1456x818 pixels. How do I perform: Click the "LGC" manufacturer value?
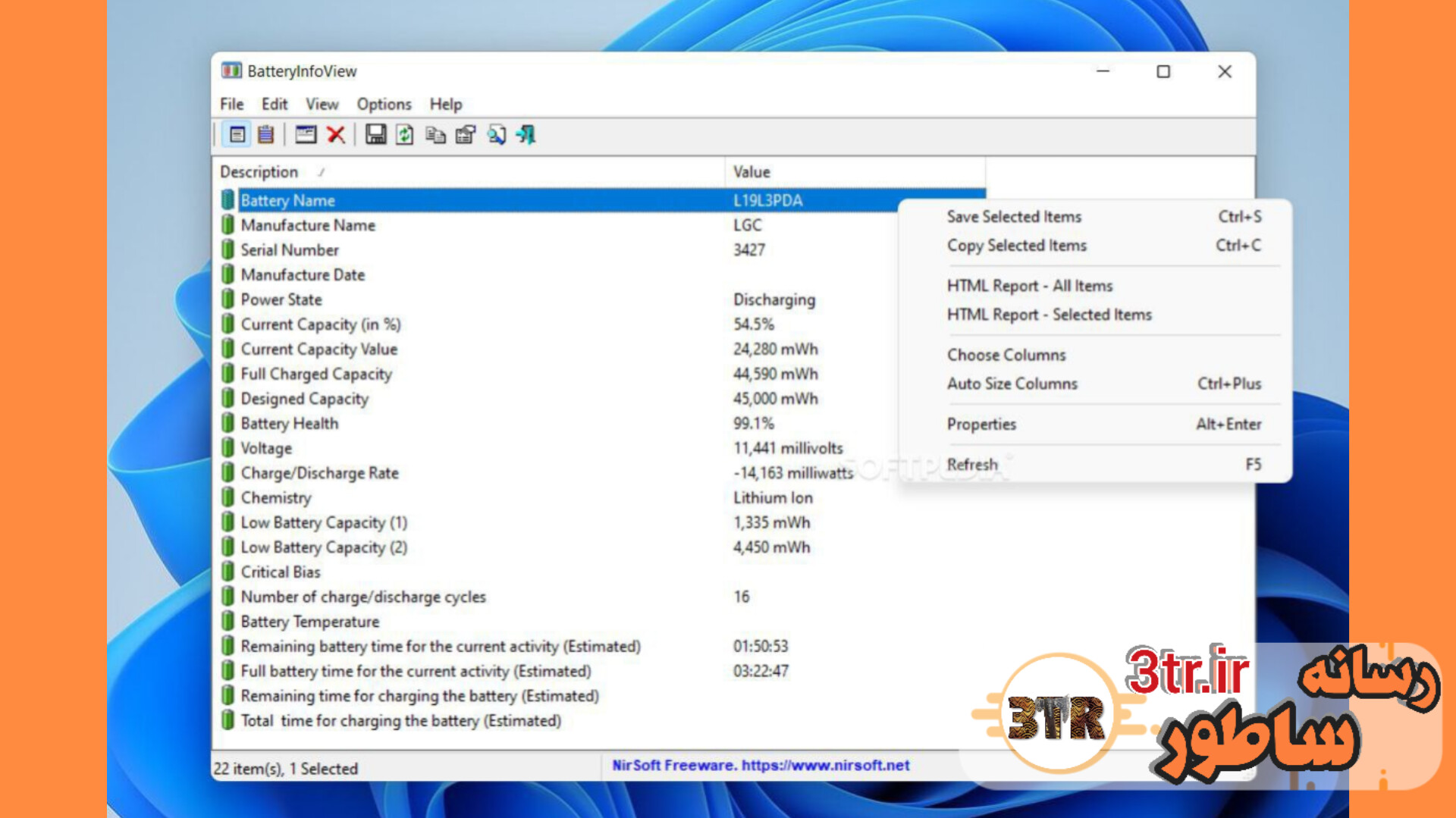point(748,225)
